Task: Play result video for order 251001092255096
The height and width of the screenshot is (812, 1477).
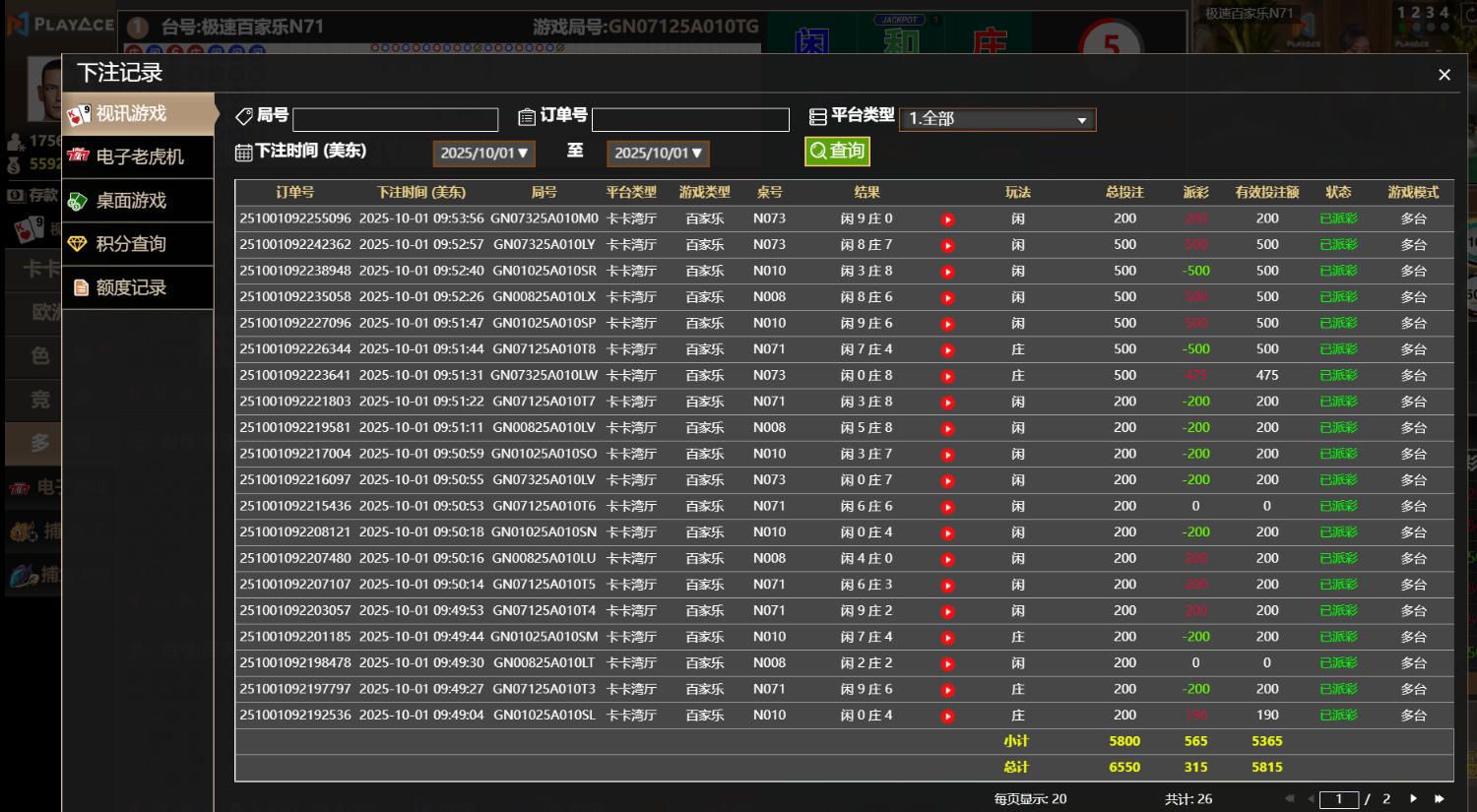Action: pos(947,219)
